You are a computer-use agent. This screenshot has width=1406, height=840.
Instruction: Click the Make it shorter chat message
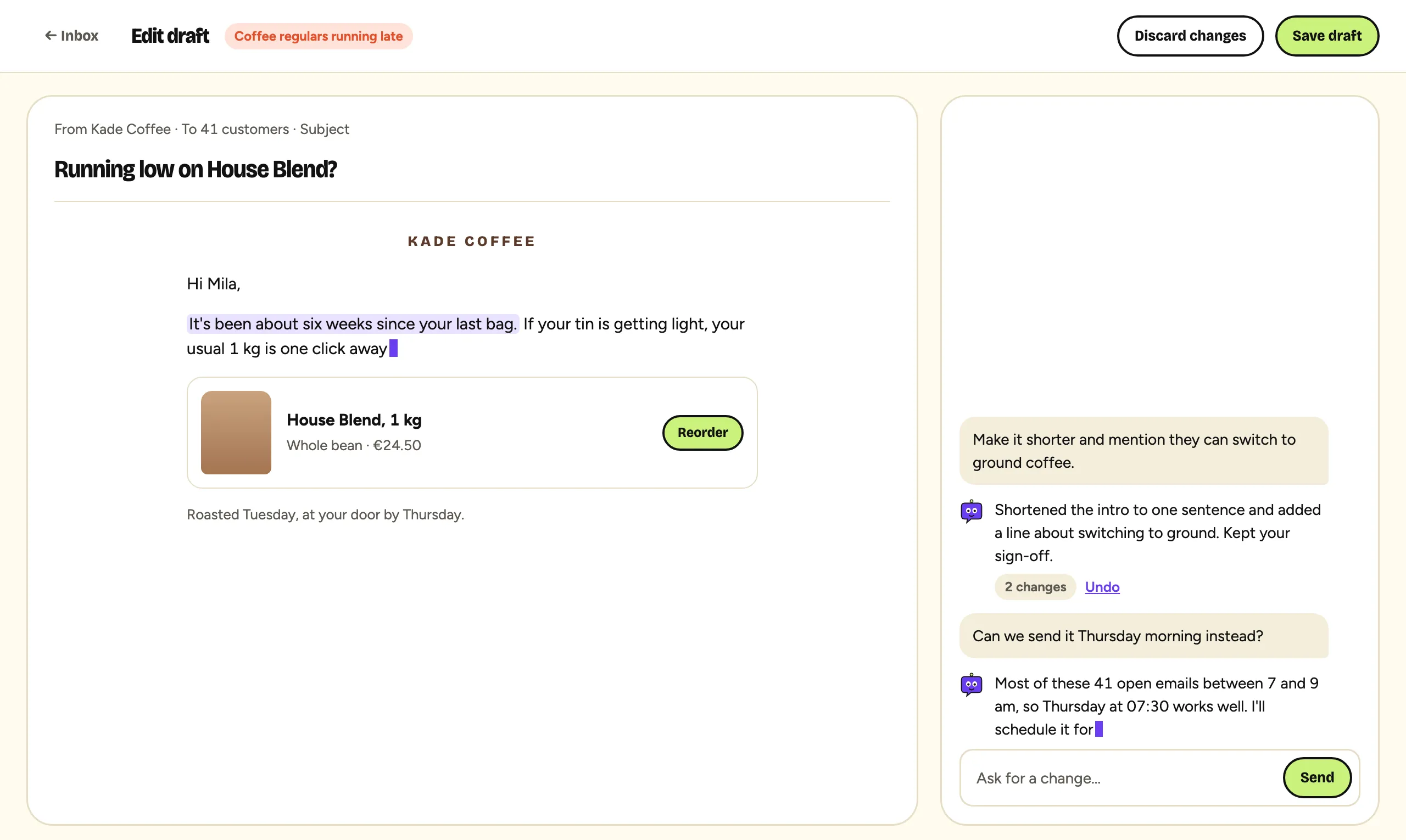(x=1143, y=451)
